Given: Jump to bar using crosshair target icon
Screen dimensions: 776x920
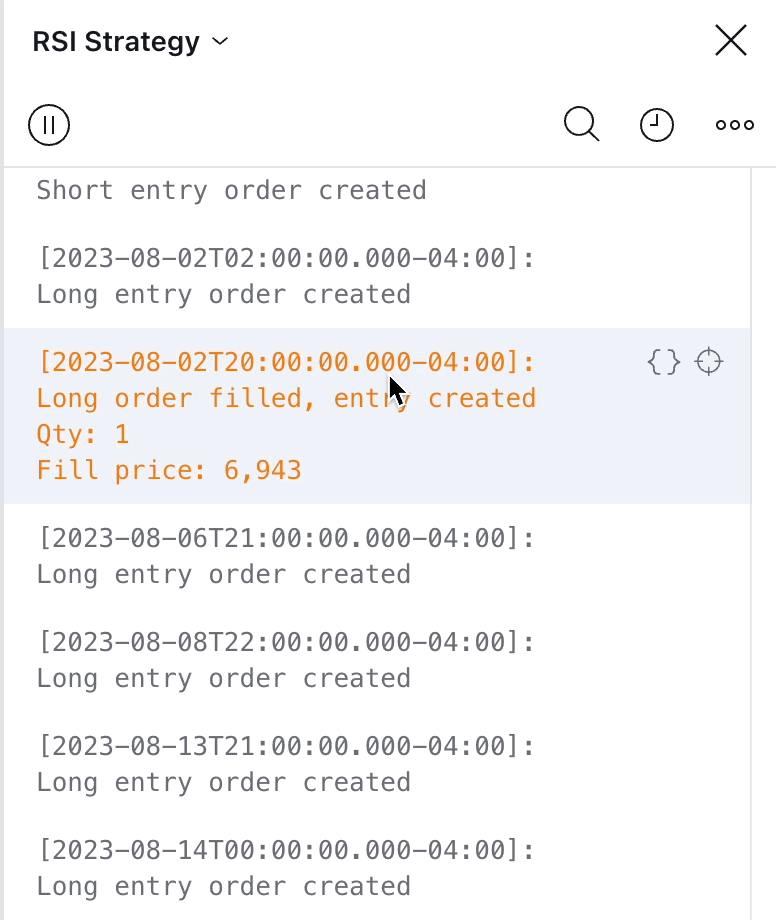Looking at the screenshot, I should tap(709, 362).
